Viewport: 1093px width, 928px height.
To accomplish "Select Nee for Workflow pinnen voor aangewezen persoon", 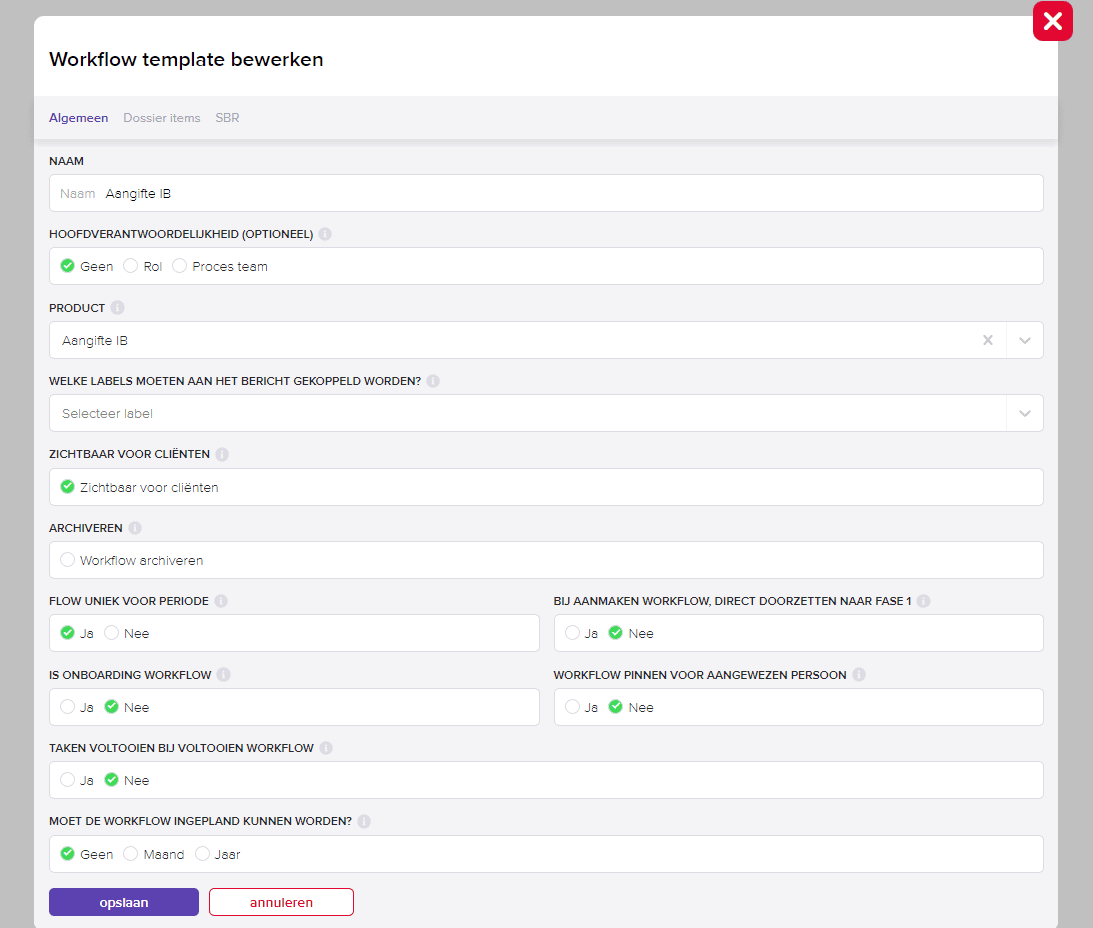I will (x=616, y=707).
